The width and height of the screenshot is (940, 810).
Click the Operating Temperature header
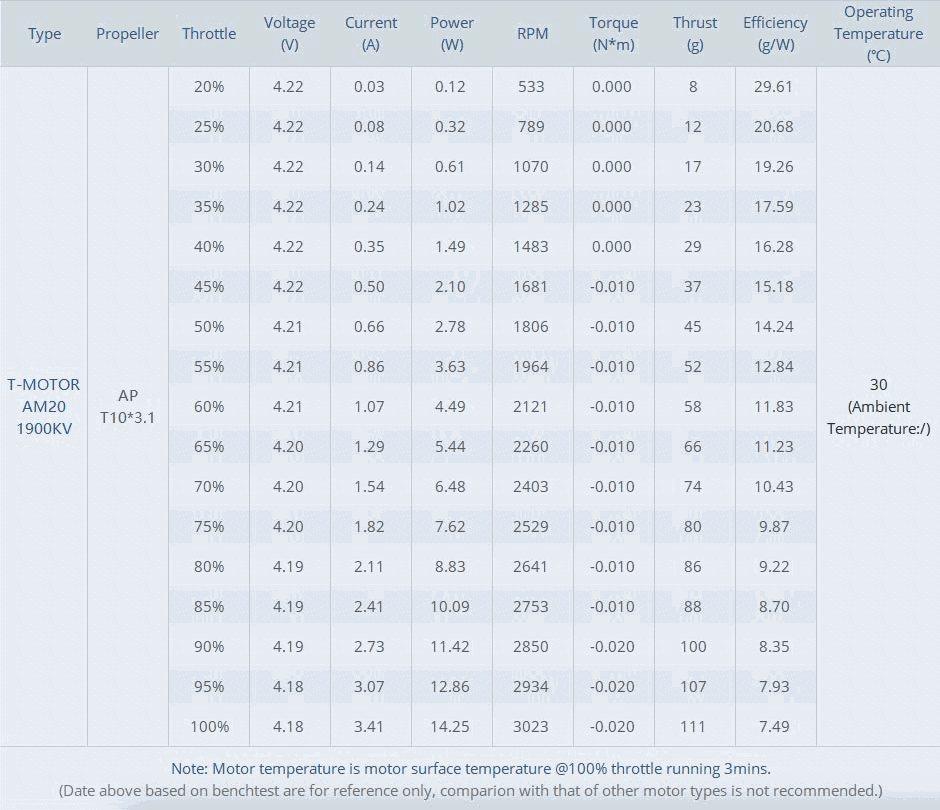point(878,34)
